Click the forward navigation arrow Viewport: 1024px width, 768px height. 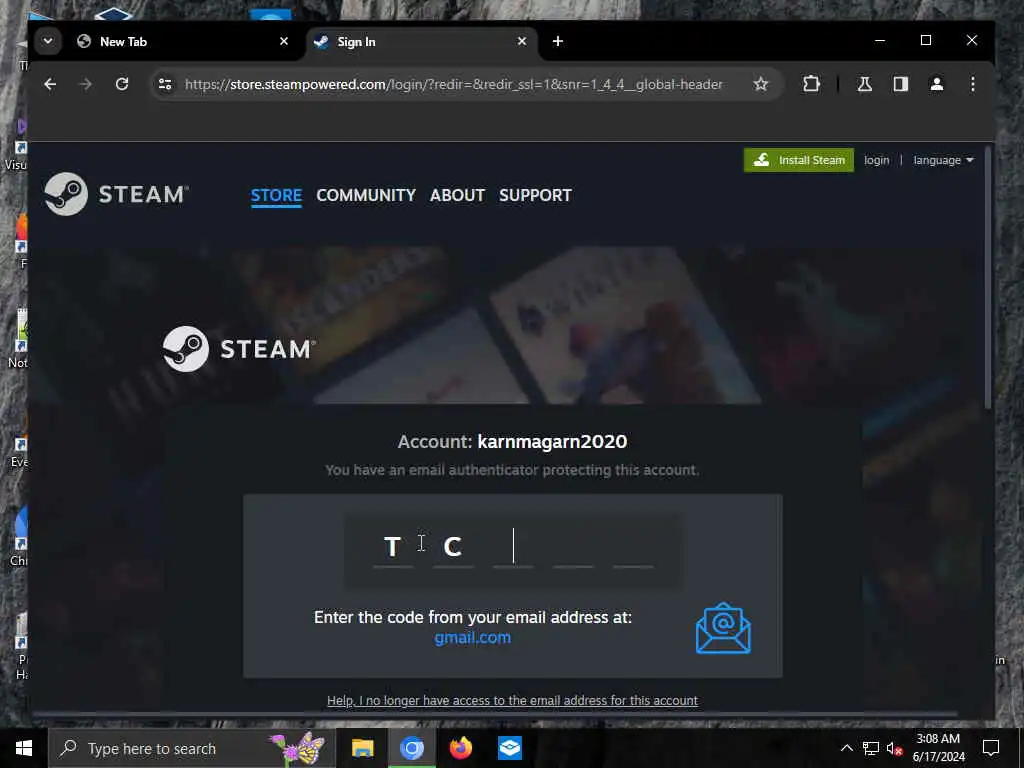(x=86, y=84)
